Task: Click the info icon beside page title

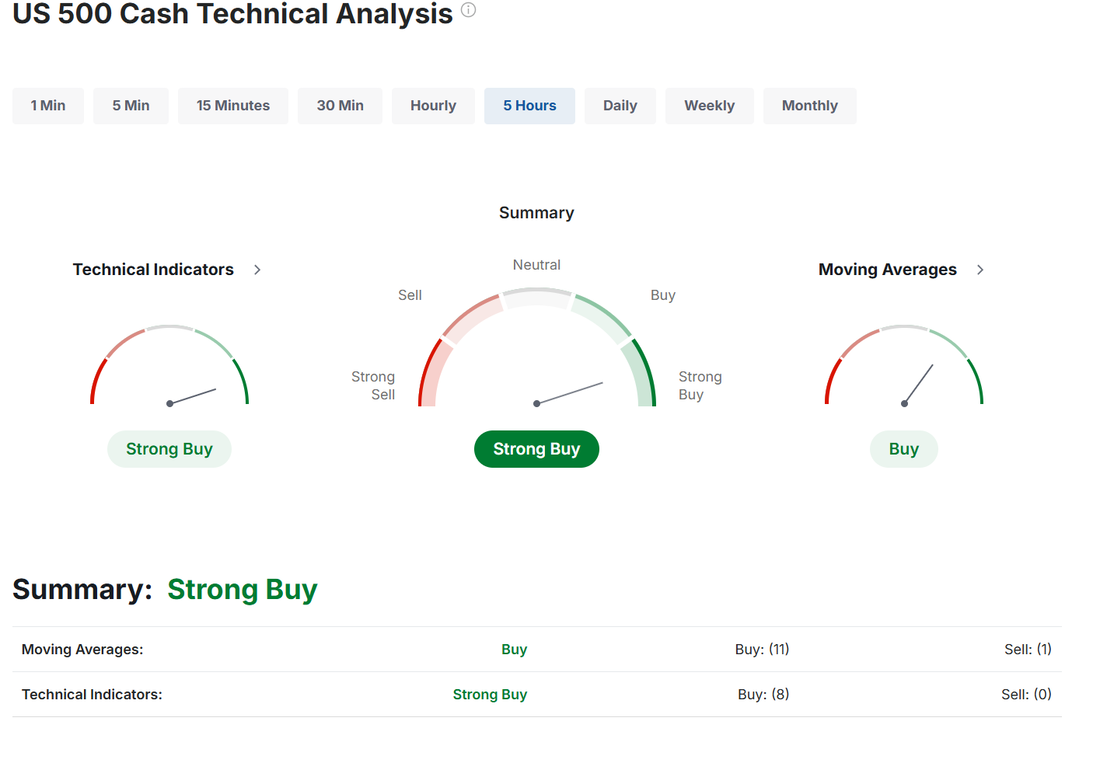Action: point(468,11)
